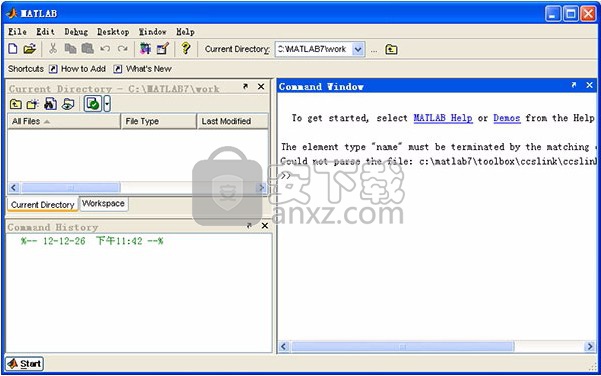The width and height of the screenshot is (601, 376).
Task: Select the 12-12-26 history timestamp entry
Action: pos(92,241)
